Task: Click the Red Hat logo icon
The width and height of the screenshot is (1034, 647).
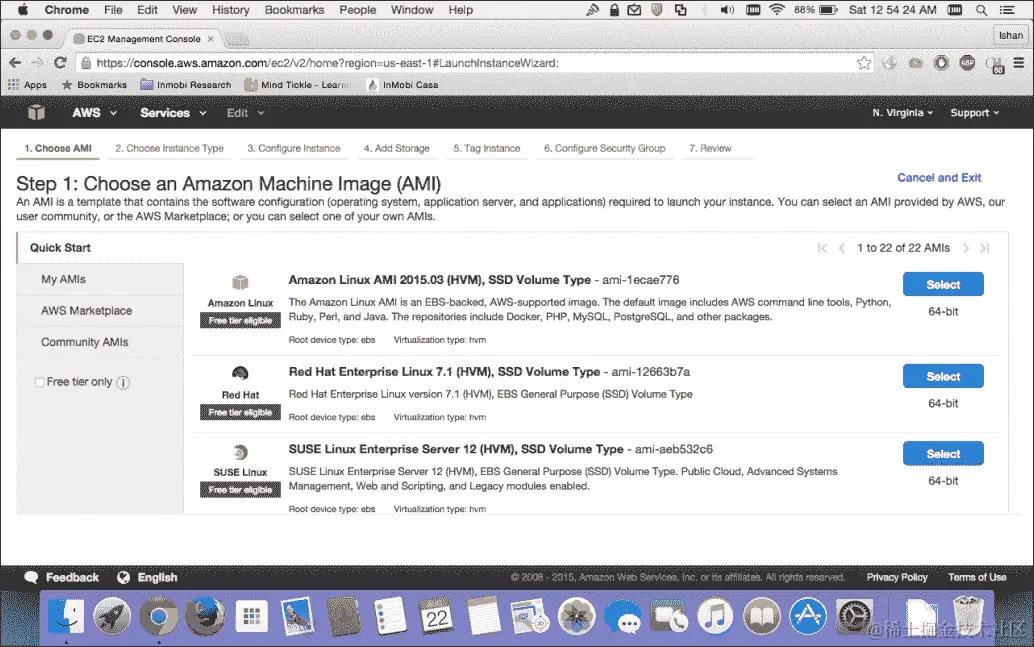Action: click(x=240, y=374)
